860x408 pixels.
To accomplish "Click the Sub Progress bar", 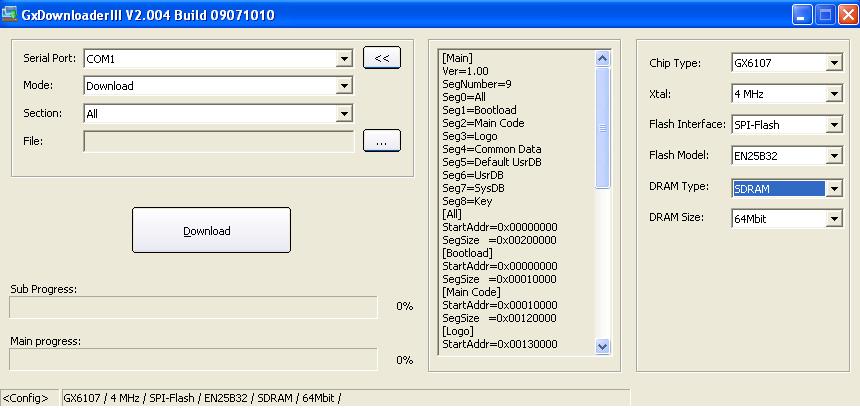I will tap(194, 307).
